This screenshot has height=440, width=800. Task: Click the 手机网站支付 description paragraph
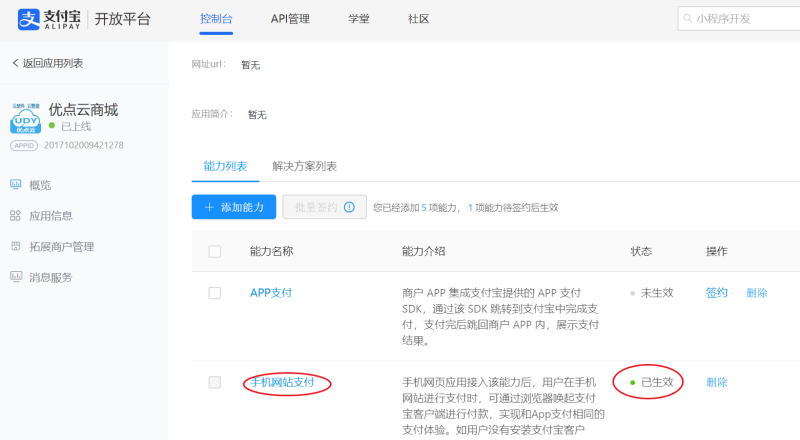tap(503, 406)
